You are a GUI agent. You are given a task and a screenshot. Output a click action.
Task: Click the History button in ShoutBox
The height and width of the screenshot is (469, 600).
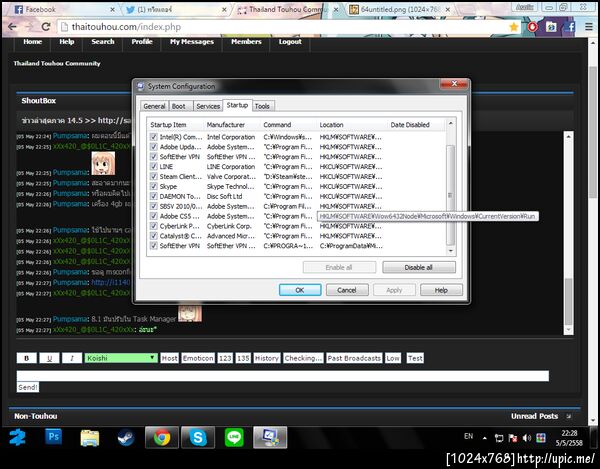(x=266, y=358)
